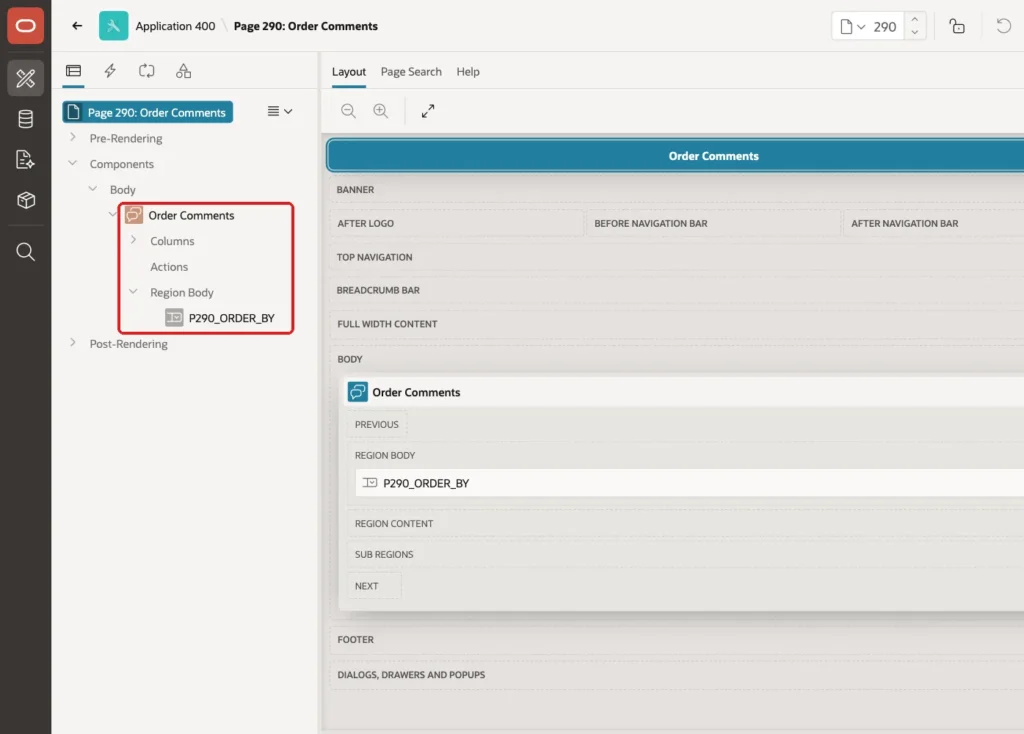The width and height of the screenshot is (1024, 734).
Task: Select Order Comments region in the tree
Action: [191, 215]
